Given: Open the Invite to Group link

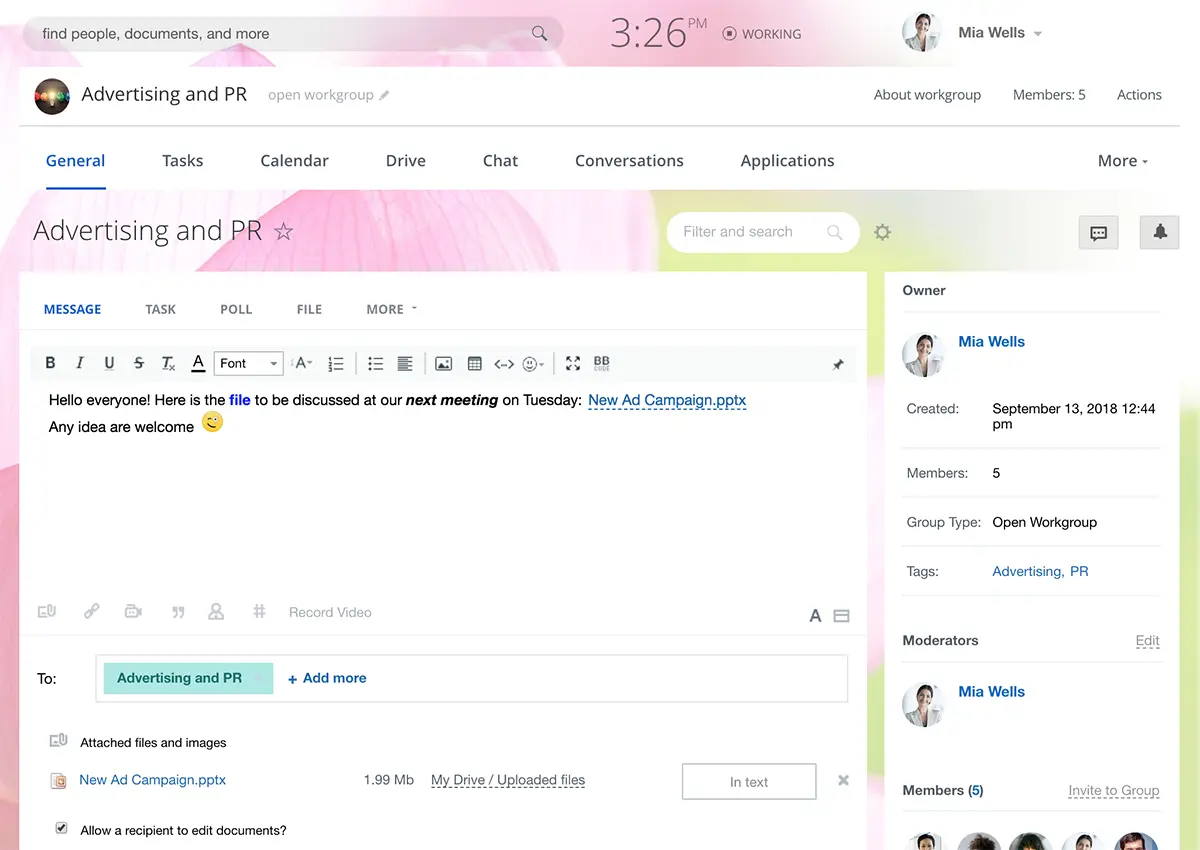Looking at the screenshot, I should (1113, 791).
